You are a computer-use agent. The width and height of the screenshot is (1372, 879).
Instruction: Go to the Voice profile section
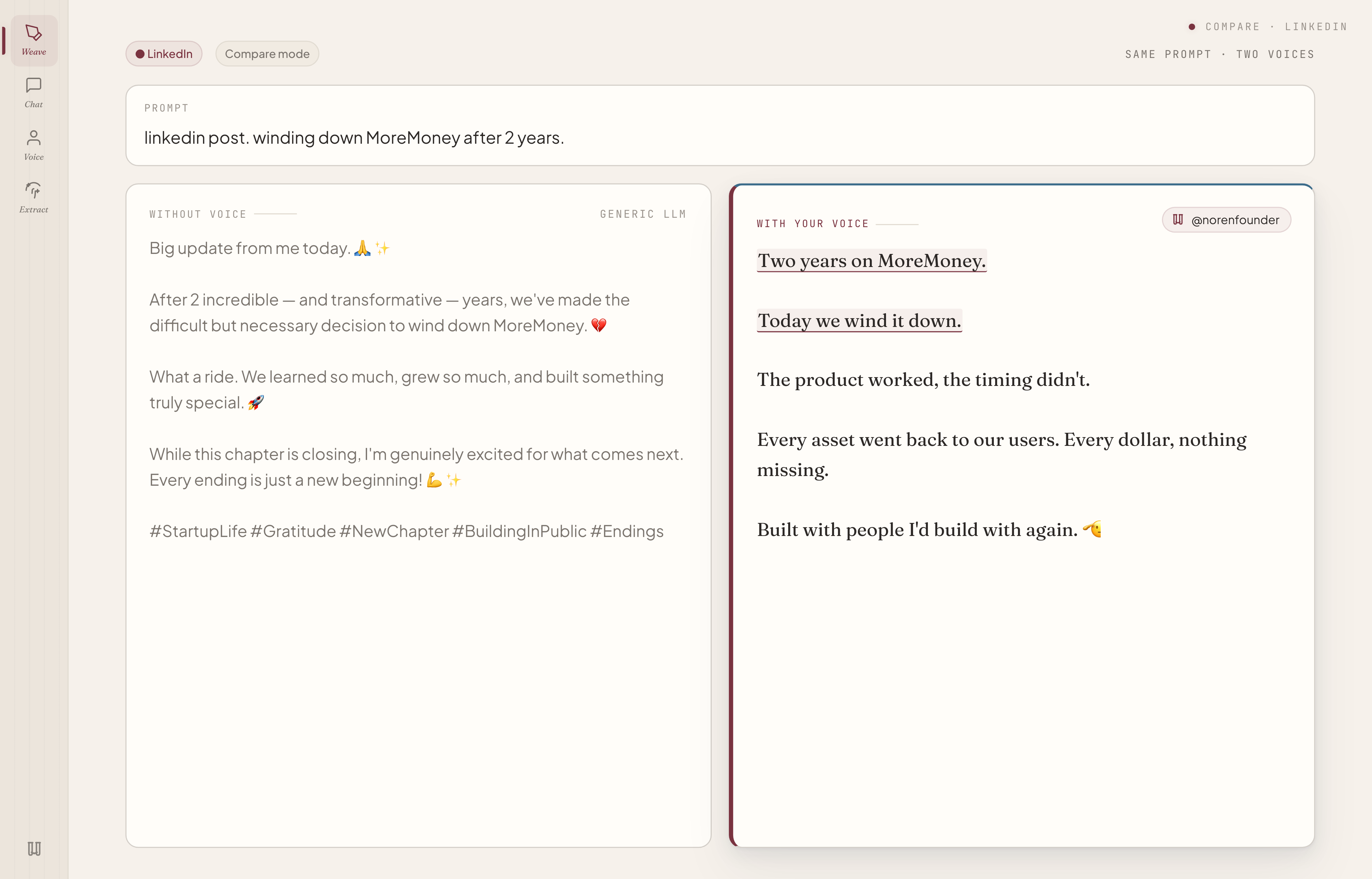34,145
